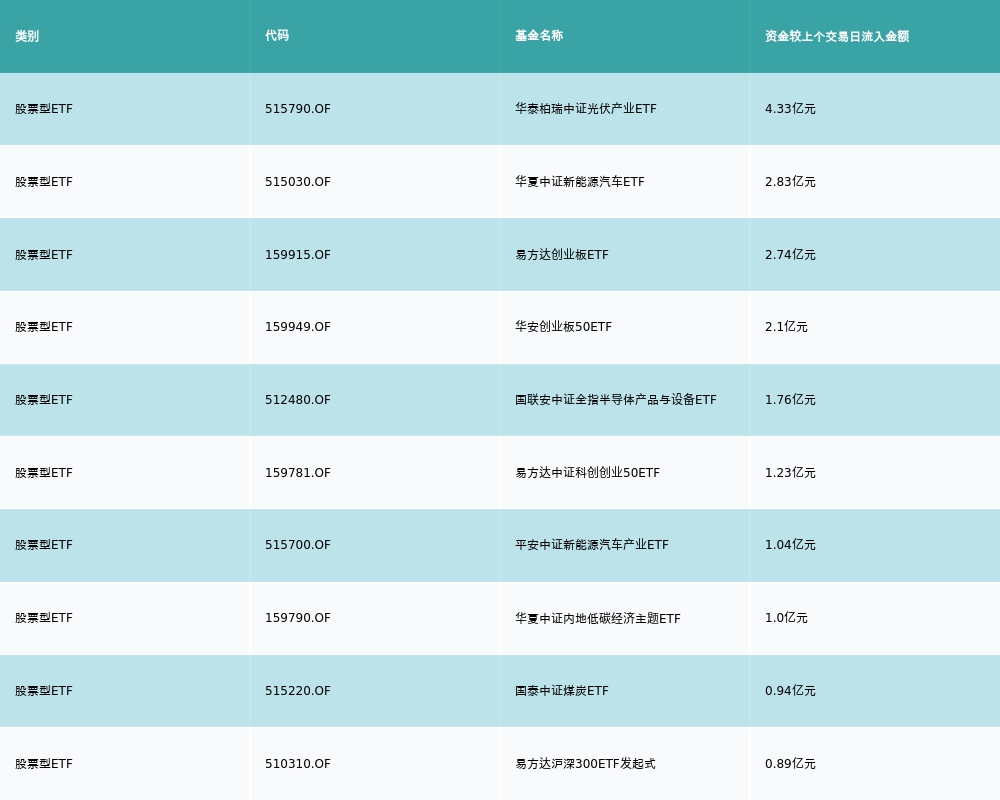Image resolution: width=1000 pixels, height=800 pixels.
Task: Select fund code 515790.OF
Action: click(x=298, y=108)
